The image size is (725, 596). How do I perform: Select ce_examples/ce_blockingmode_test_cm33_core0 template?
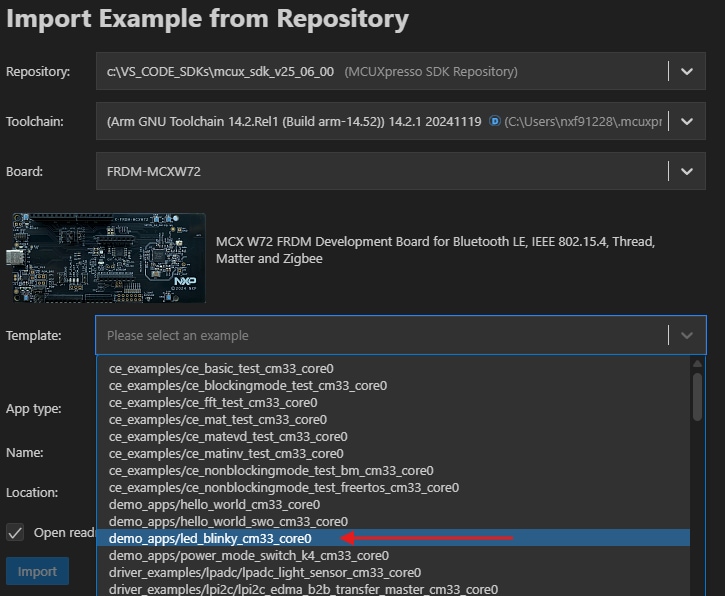393,386
